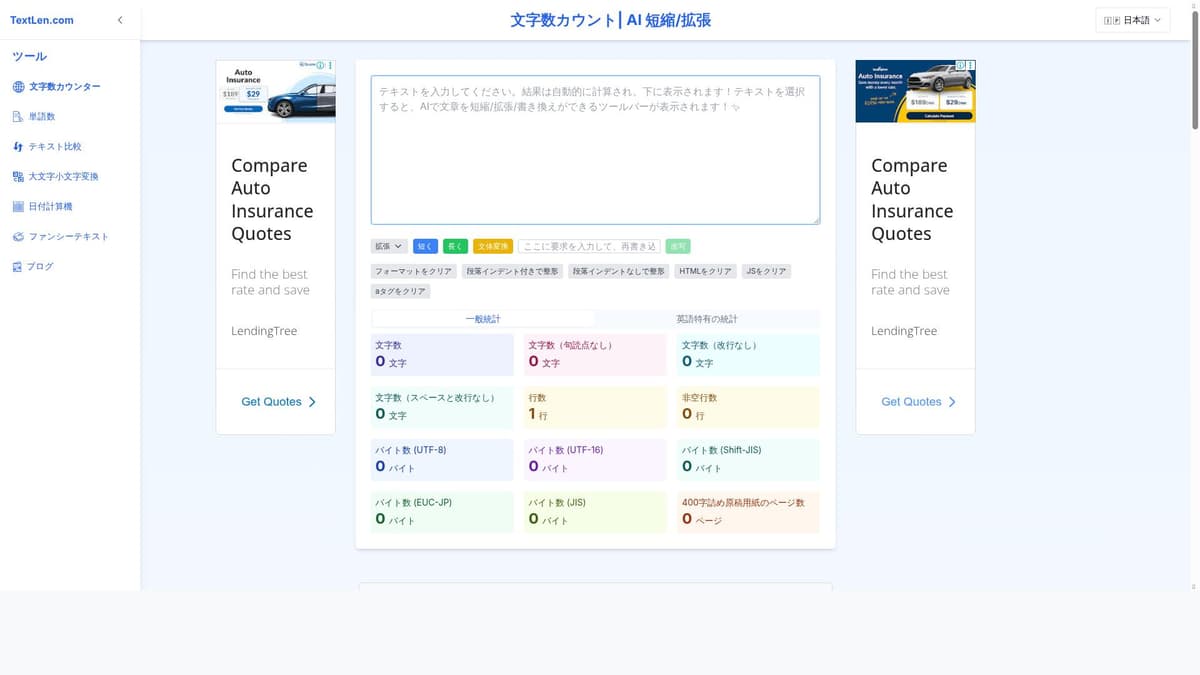This screenshot has width=1200, height=675.
Task: Click the calendar icon for 日付計算機
Action: point(18,207)
